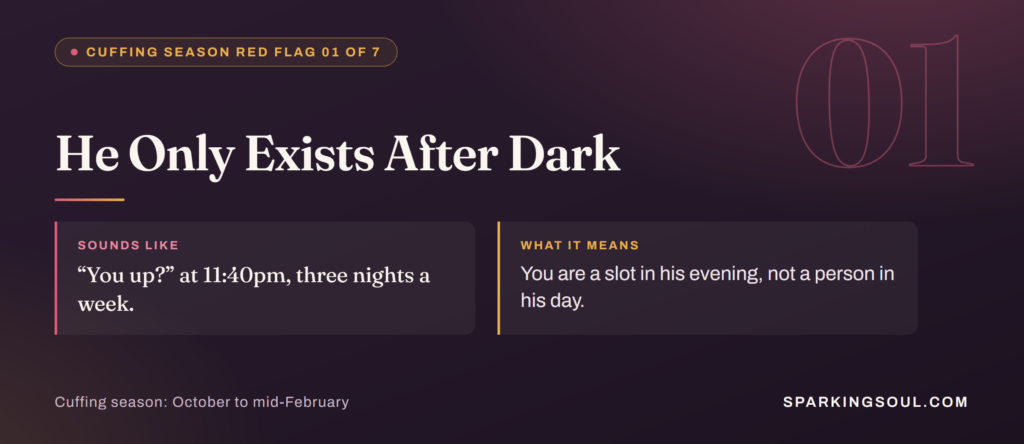Click the yellow accent bar on What It Means card
The image size is (1024, 444).
click(499, 278)
